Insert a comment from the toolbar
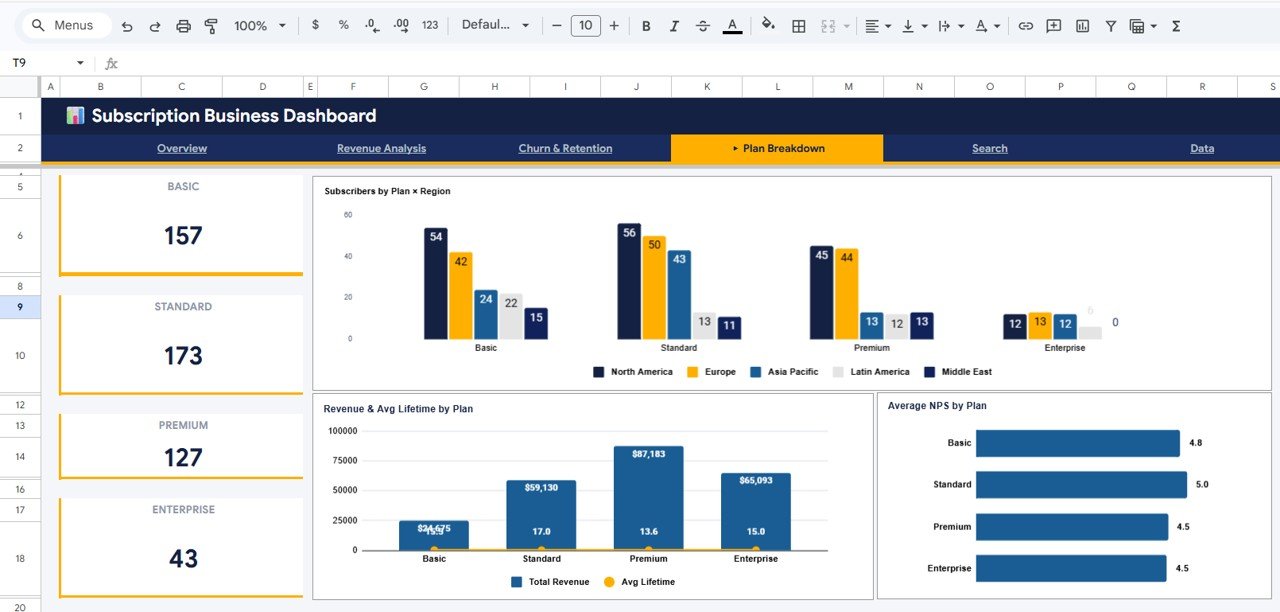The width and height of the screenshot is (1280, 612). [1053, 25]
